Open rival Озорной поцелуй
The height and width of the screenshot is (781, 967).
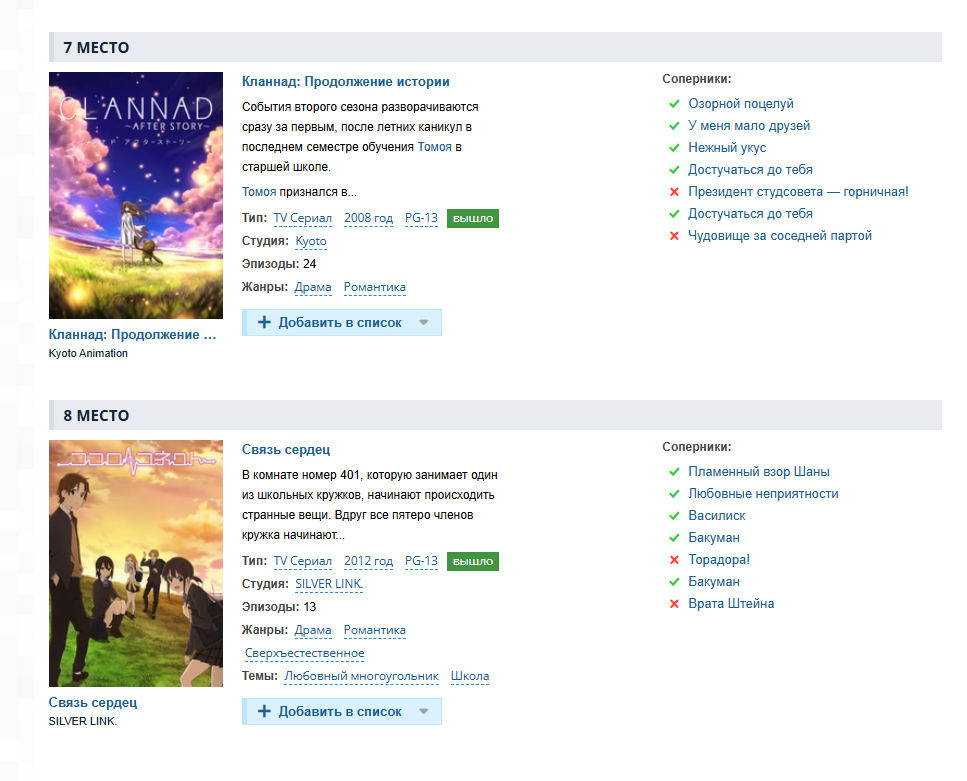(741, 104)
